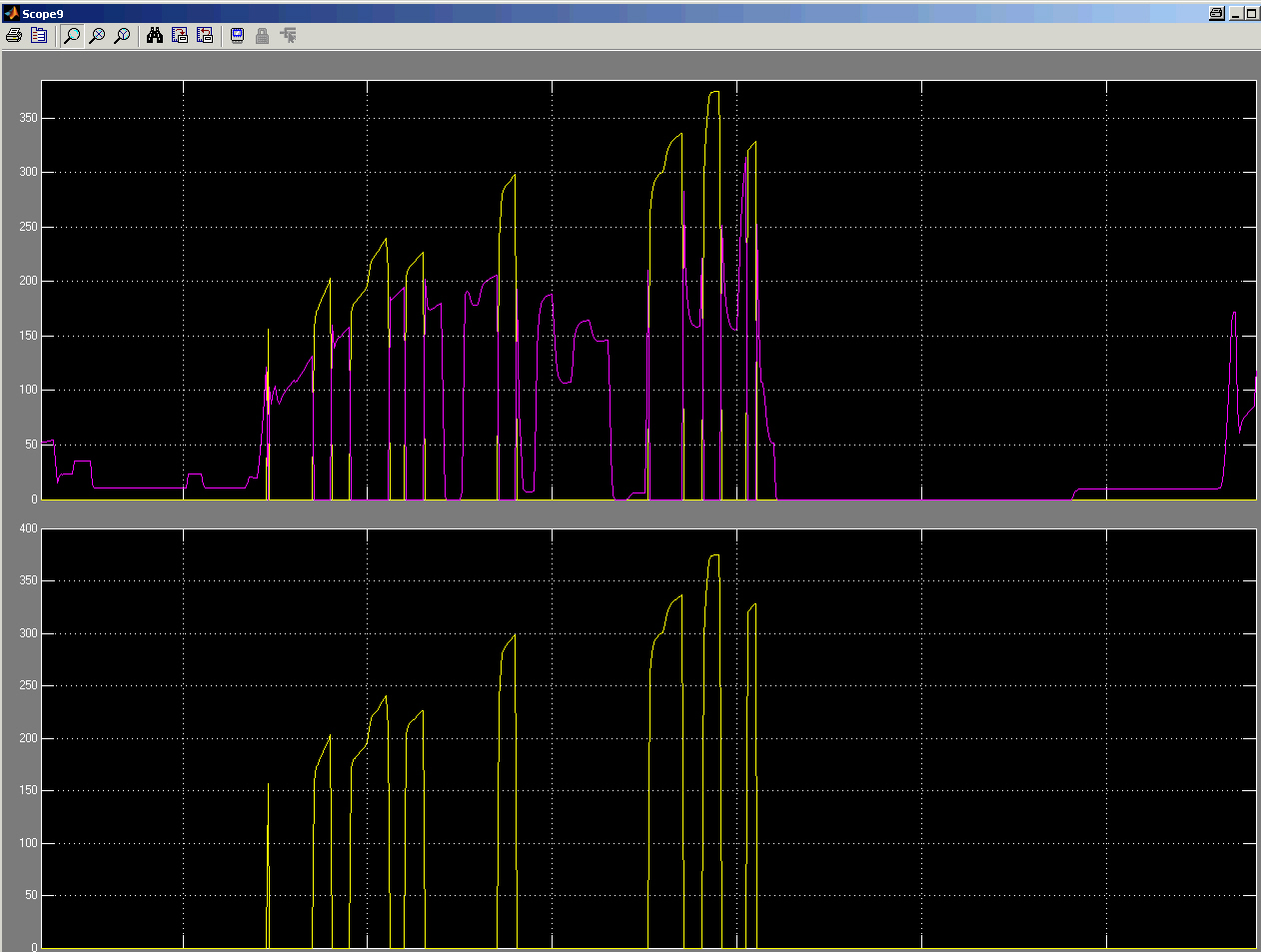Click the tallest yellow peak in the lower plot
Viewport: 1261px width, 952px height.
point(713,555)
